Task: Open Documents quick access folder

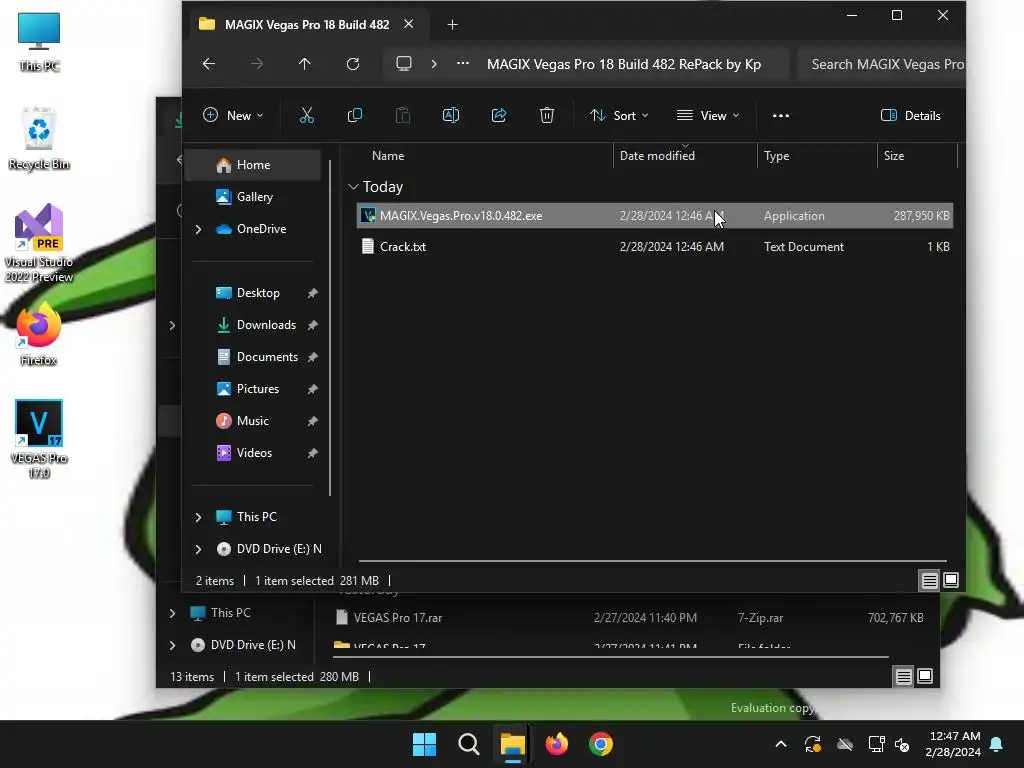Action: coord(253,357)
